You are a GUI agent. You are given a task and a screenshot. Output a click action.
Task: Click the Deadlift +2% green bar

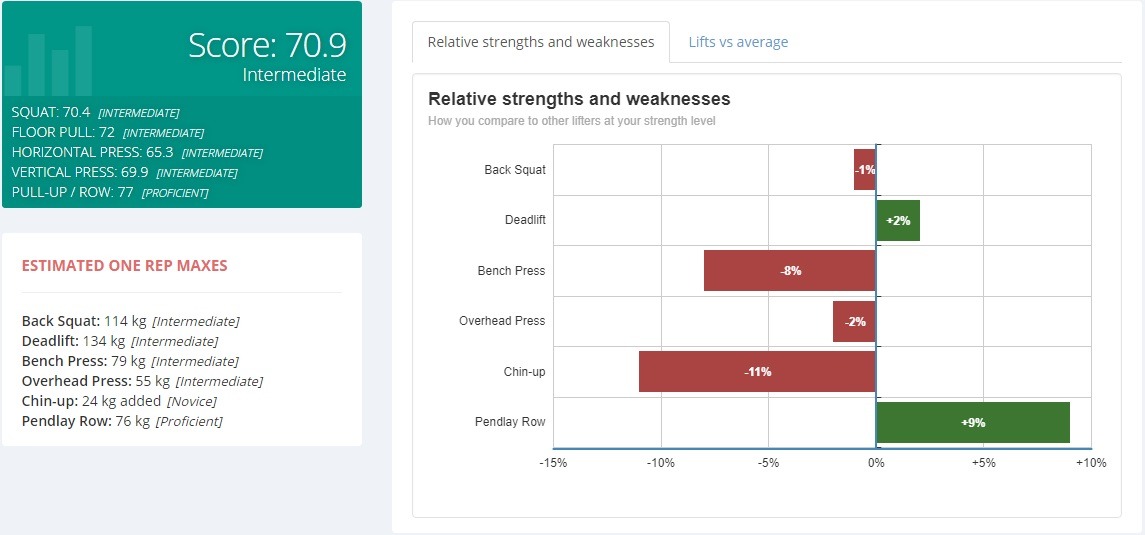pos(898,221)
